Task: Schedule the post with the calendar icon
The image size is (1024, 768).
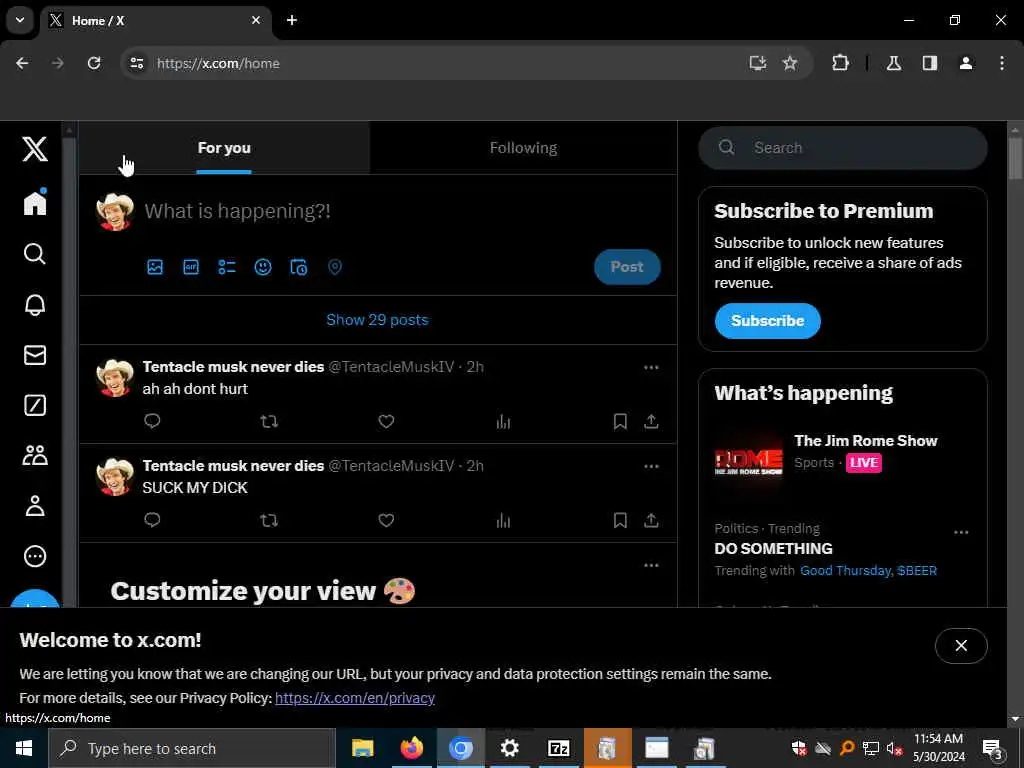Action: tap(298, 266)
